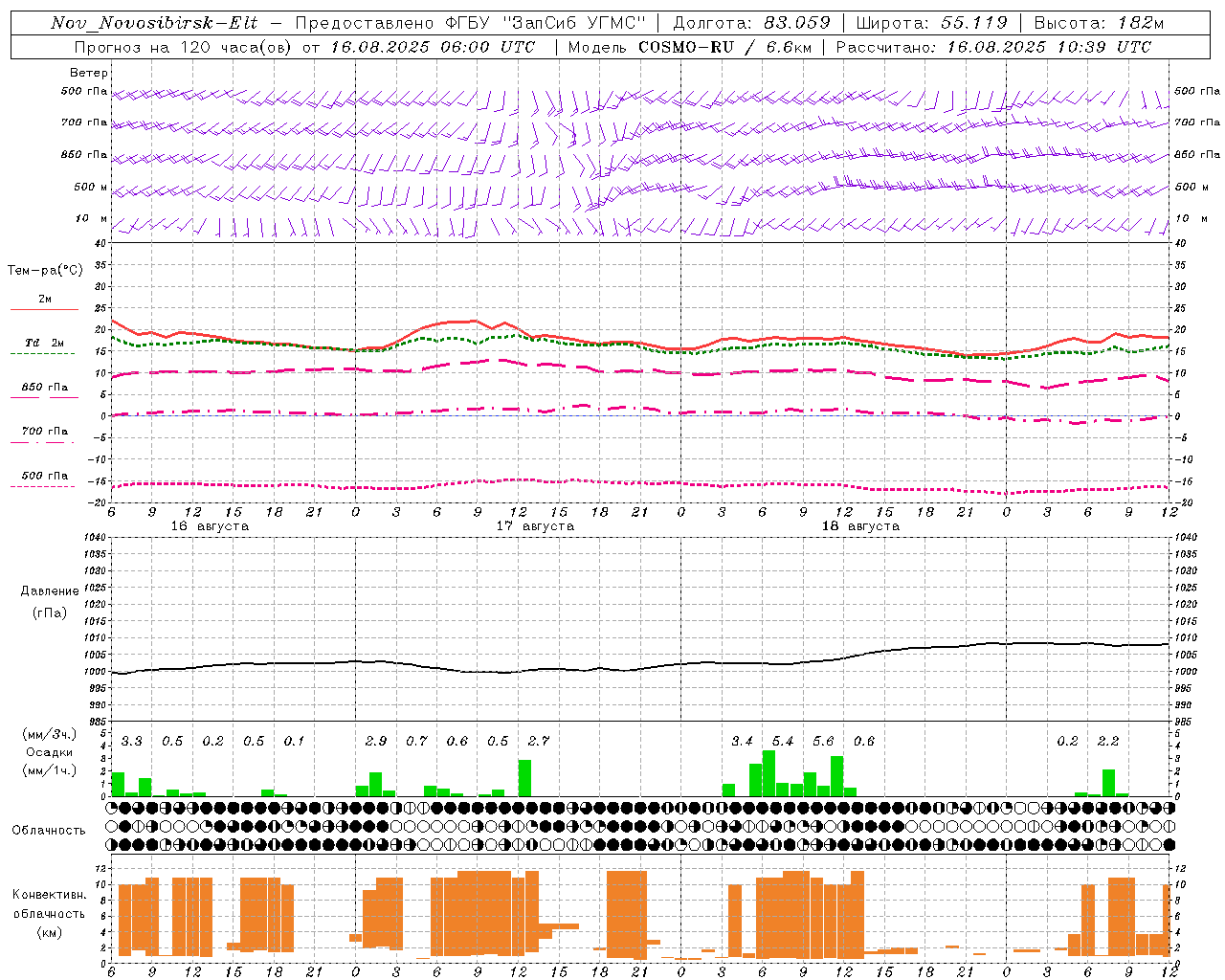Click the Рассчитано 16.08.2025 10:39 UTC timestamp
Screen dimensions: 1225x980
993,47
